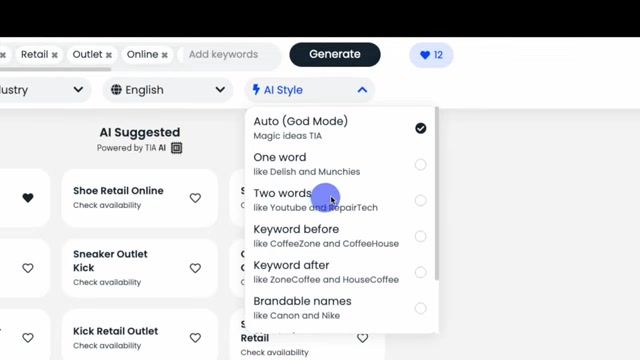The image size is (640, 360).
Task: Expand the Industry dropdown
Action: (43, 90)
